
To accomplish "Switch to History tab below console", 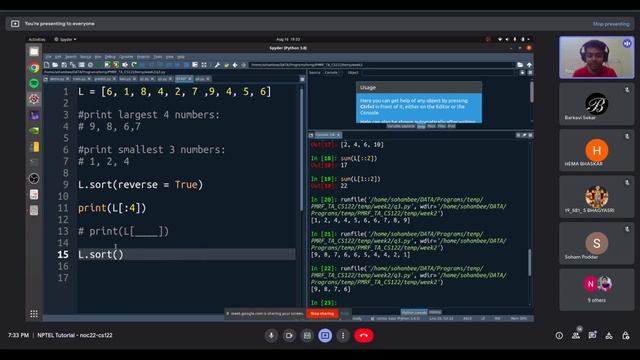I will 435,312.
